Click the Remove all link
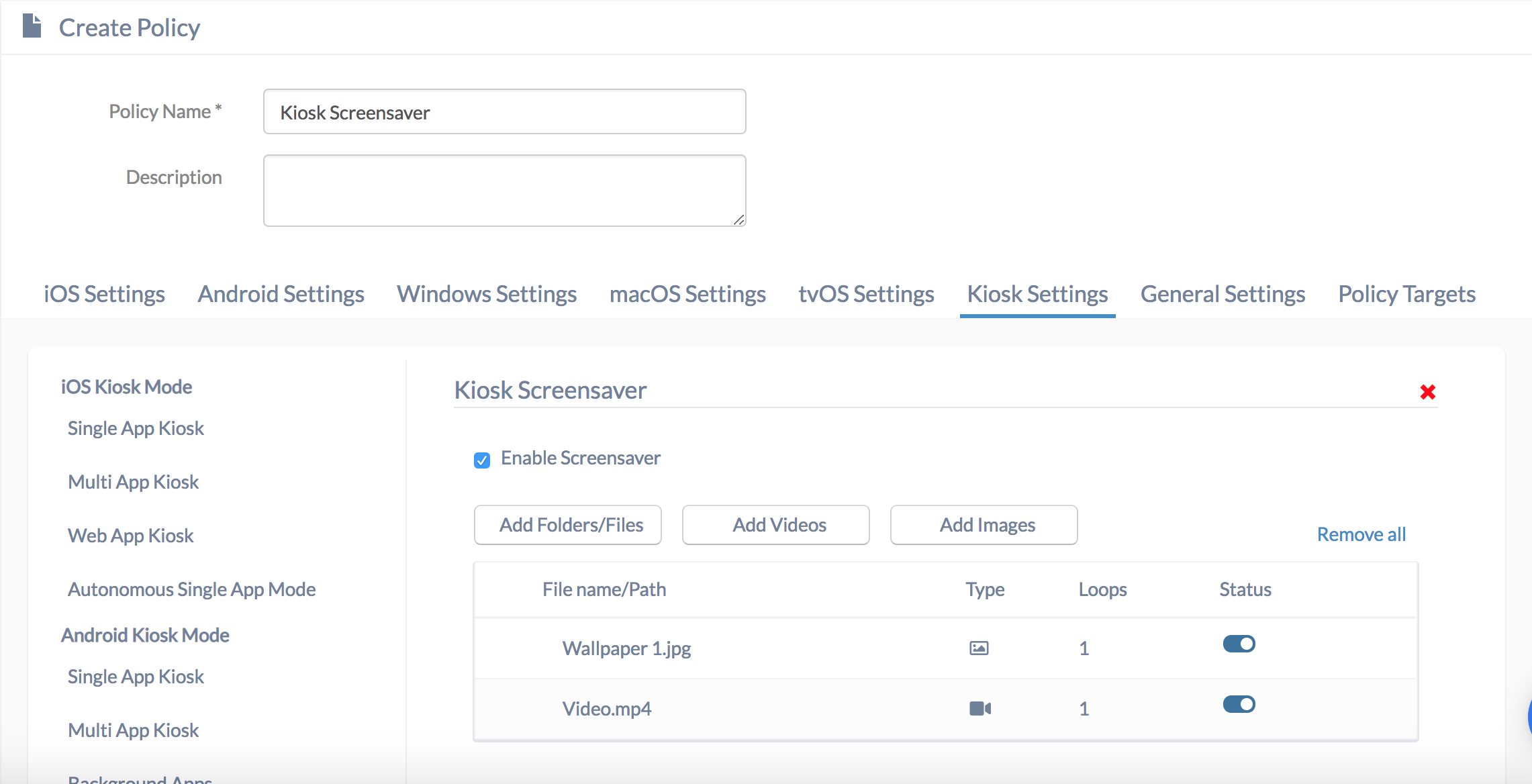This screenshot has width=1532, height=784. point(1361,534)
